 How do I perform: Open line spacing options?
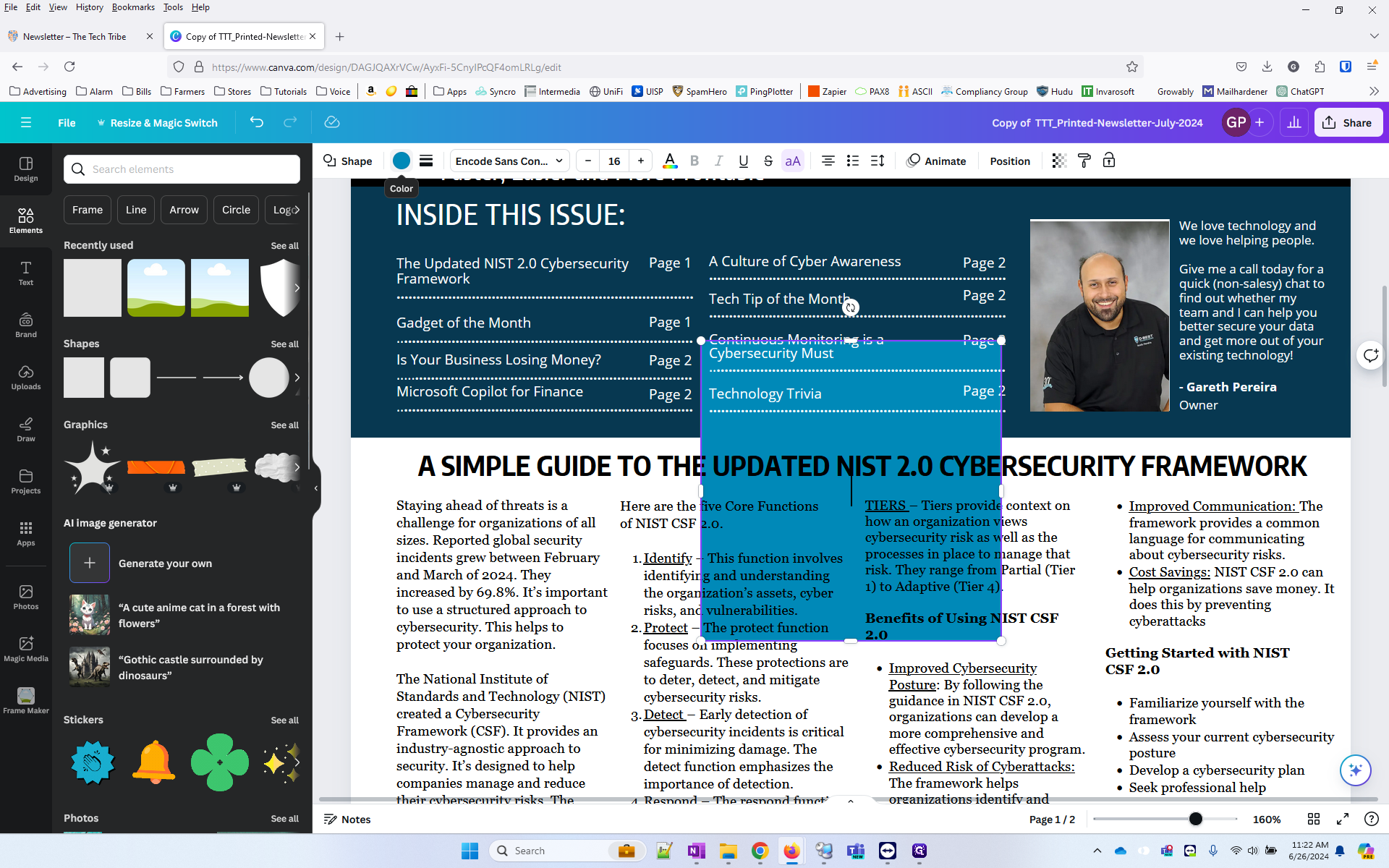(x=878, y=161)
